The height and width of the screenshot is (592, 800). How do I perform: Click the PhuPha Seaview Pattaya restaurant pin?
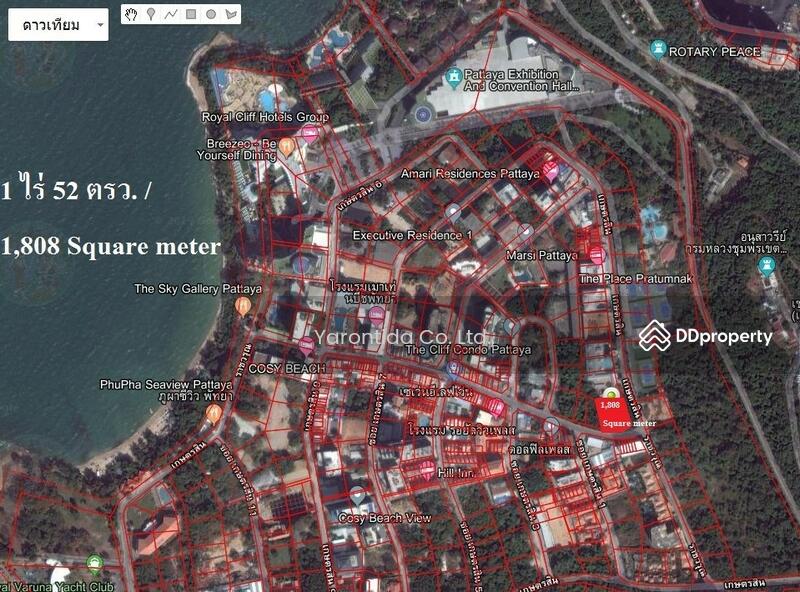coord(213,414)
